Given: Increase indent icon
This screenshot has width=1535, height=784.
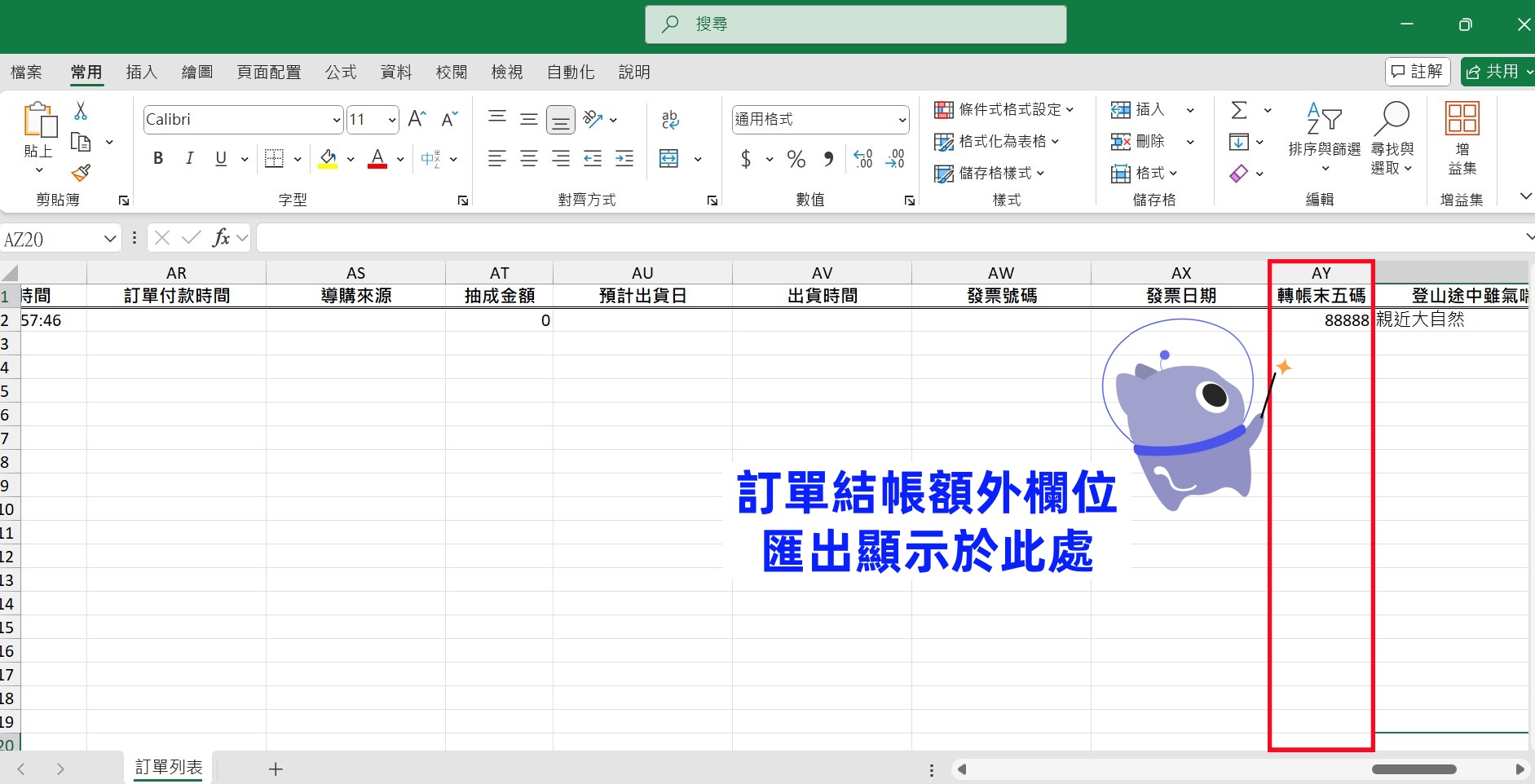Looking at the screenshot, I should pos(624,158).
